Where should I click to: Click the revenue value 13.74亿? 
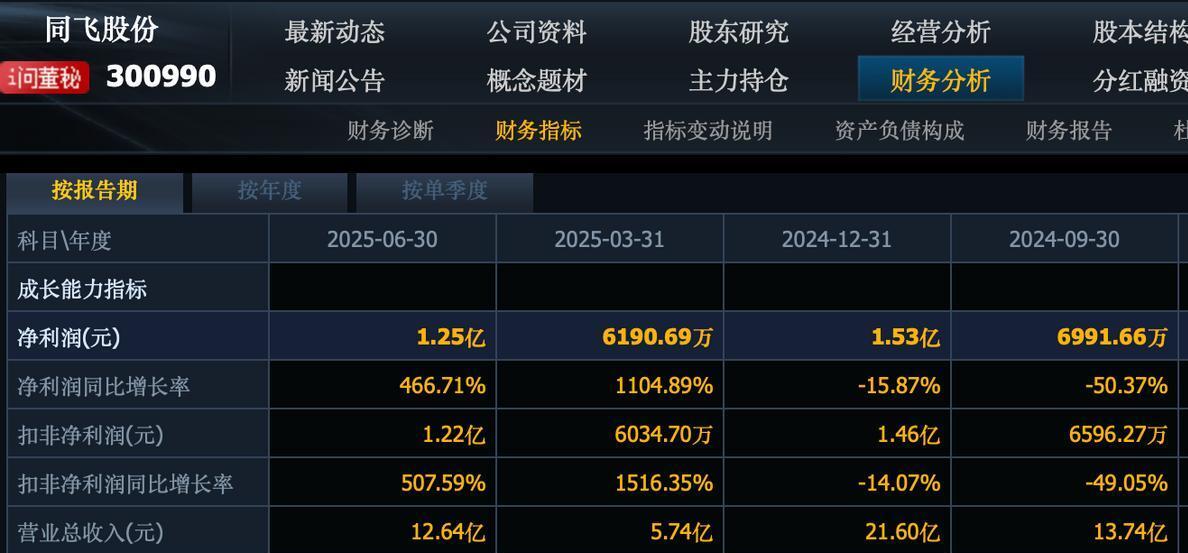tap(1130, 532)
